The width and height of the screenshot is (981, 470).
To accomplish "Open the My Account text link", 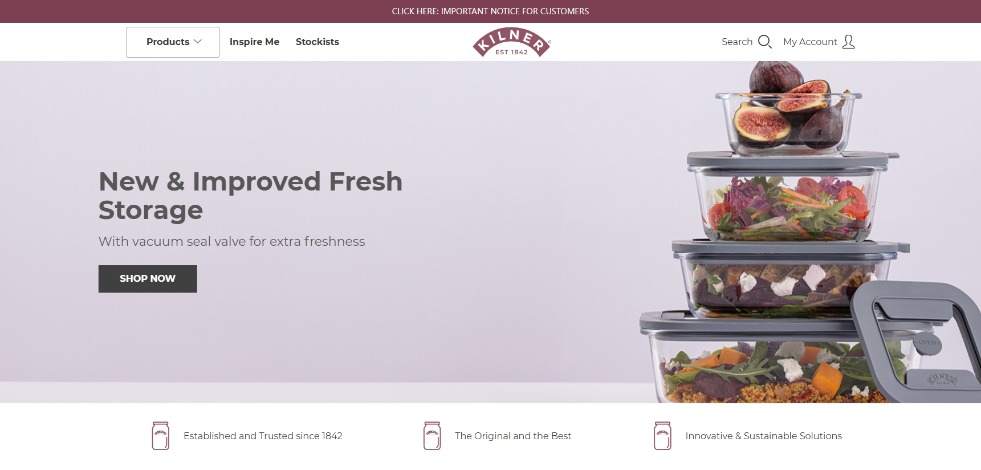I will pos(810,42).
